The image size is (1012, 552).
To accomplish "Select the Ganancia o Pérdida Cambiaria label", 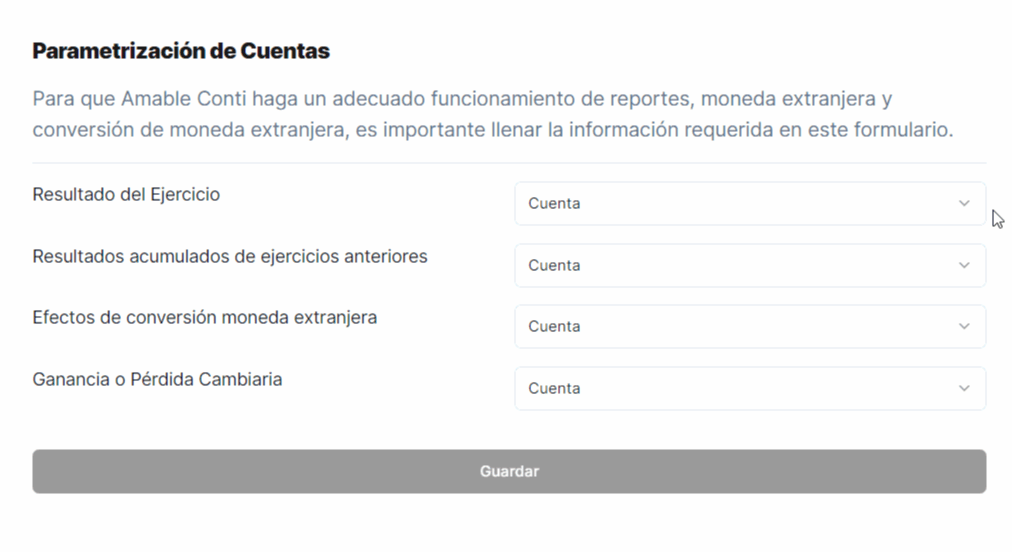I will (x=157, y=379).
